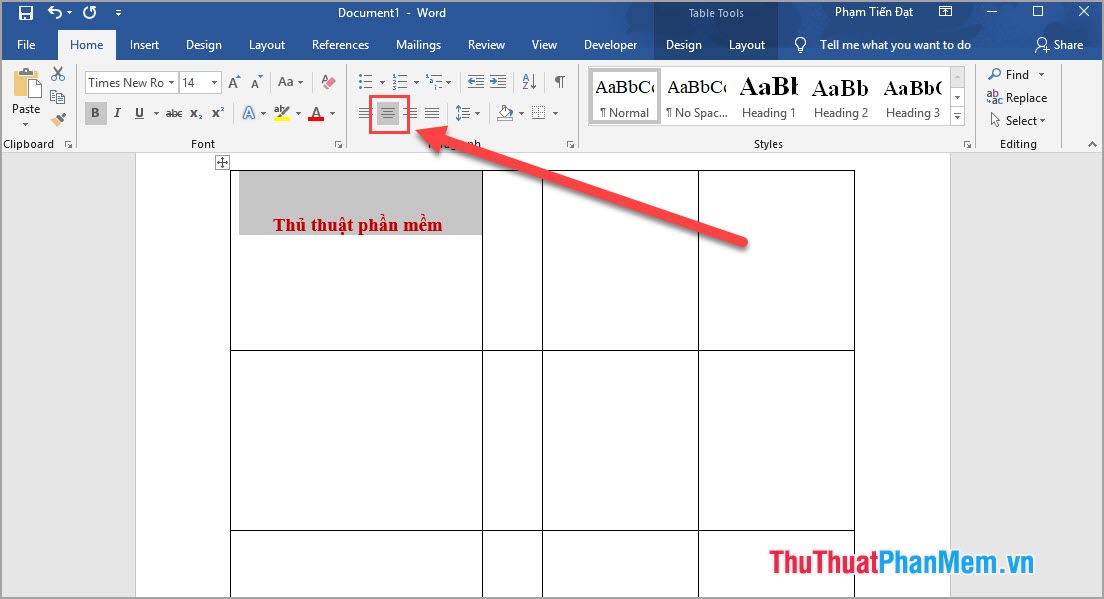Cut selection with scissors icon

[x=58, y=74]
